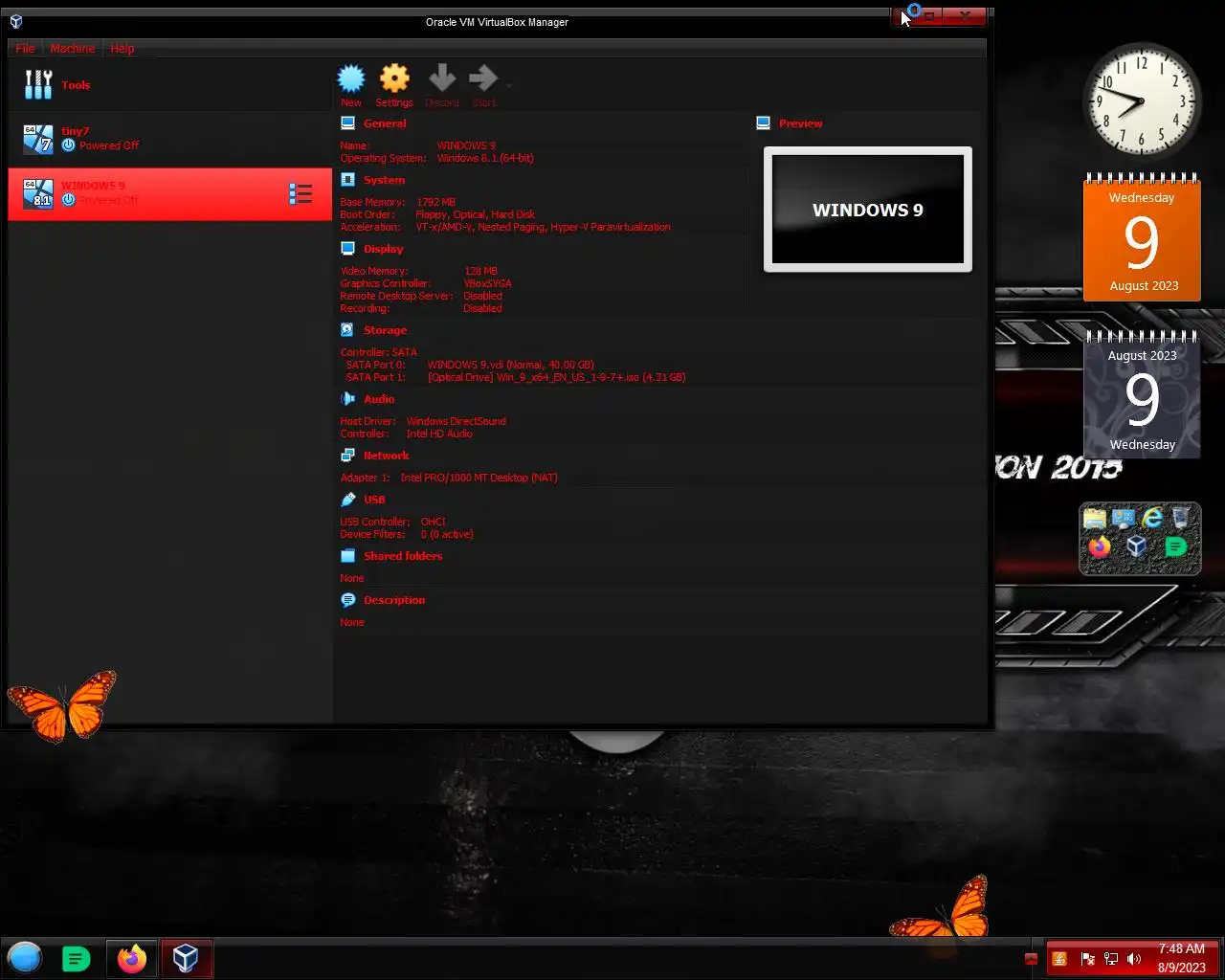Click the 'Intel HD Audio' controller value

439,434
